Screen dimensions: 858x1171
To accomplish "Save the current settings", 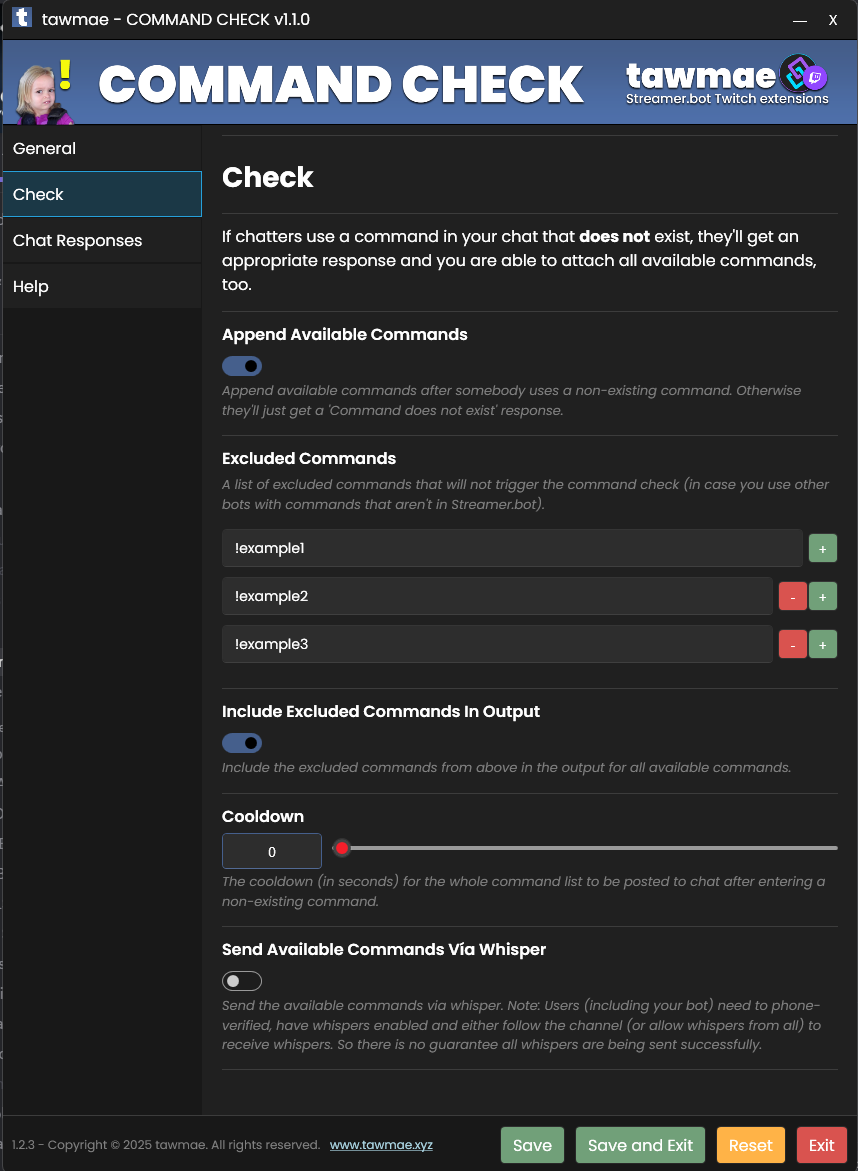I will 532,1145.
